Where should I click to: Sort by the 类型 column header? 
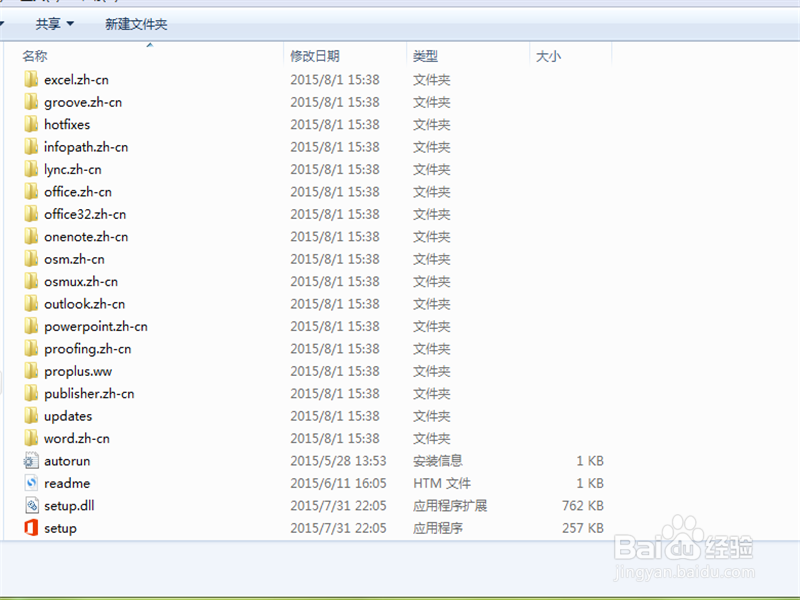tap(426, 56)
